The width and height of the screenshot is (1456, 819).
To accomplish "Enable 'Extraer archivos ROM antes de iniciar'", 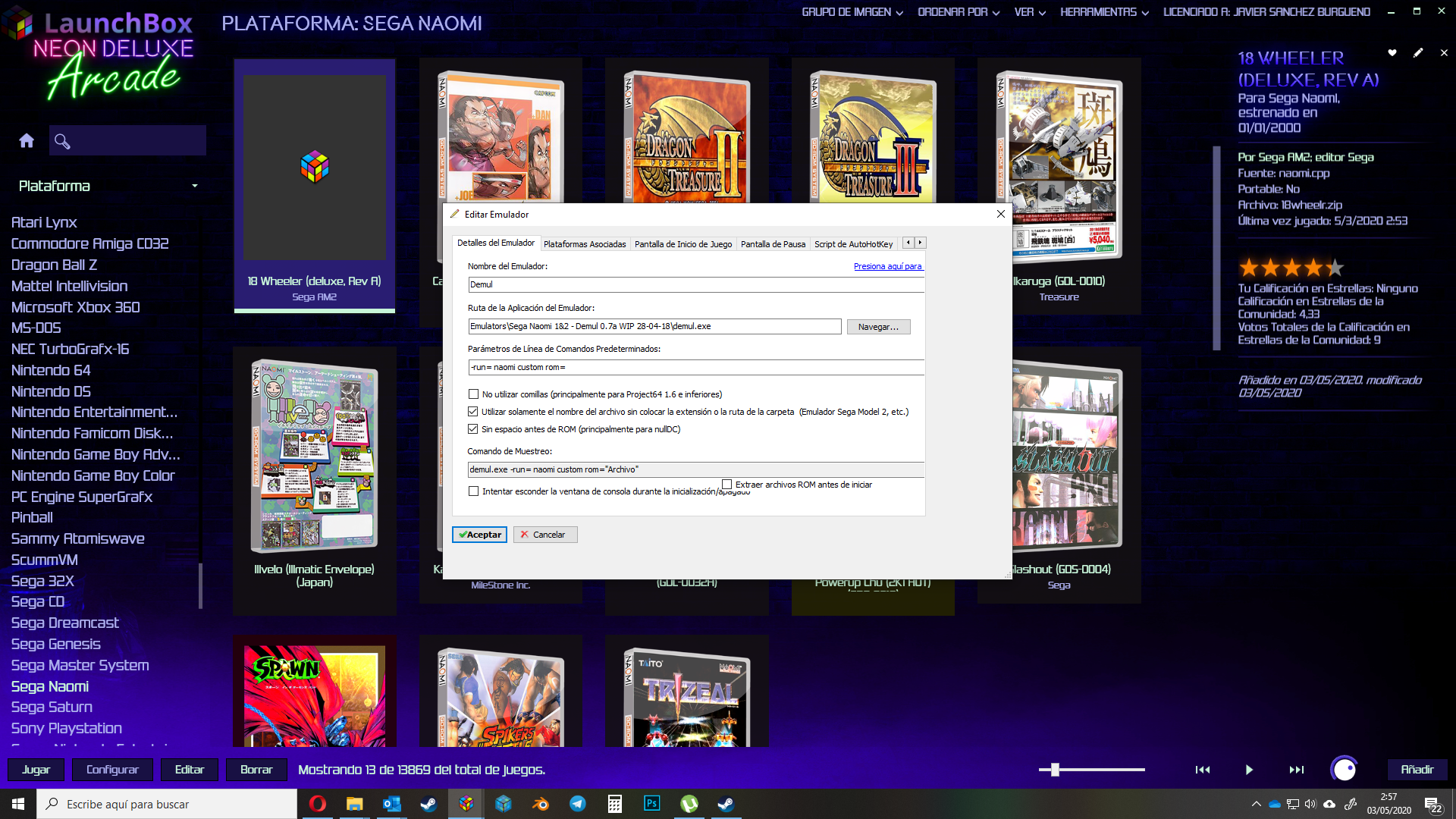I will tap(726, 485).
